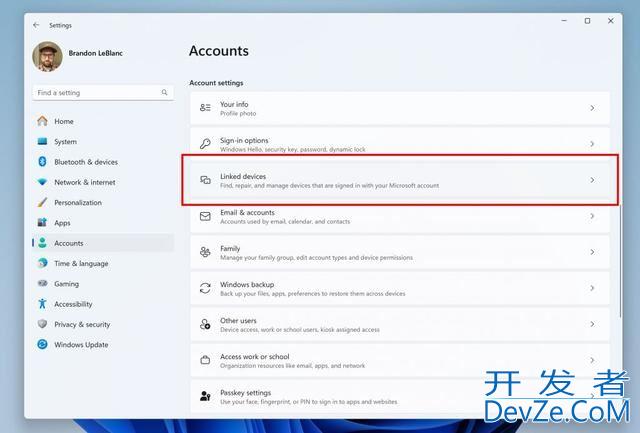The image size is (640, 433).
Task: Click the Apps label in sidebar
Action: [x=62, y=223]
